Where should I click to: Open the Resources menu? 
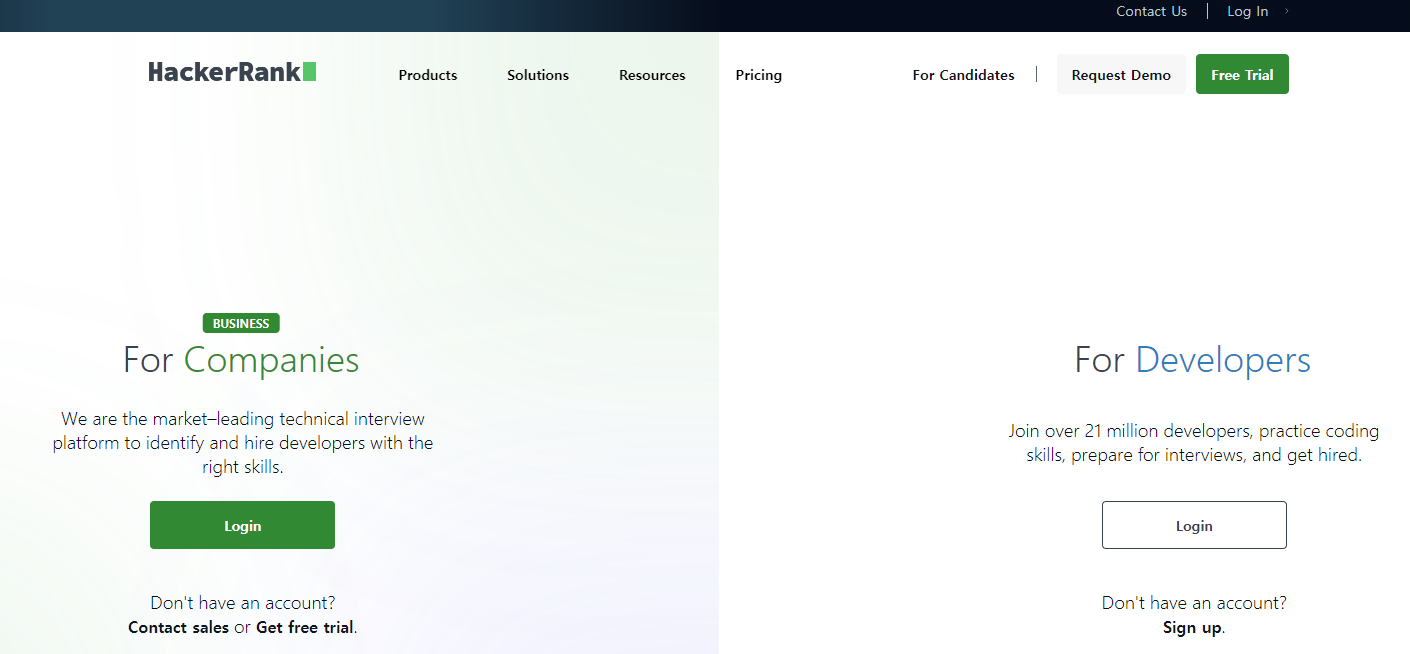click(652, 75)
